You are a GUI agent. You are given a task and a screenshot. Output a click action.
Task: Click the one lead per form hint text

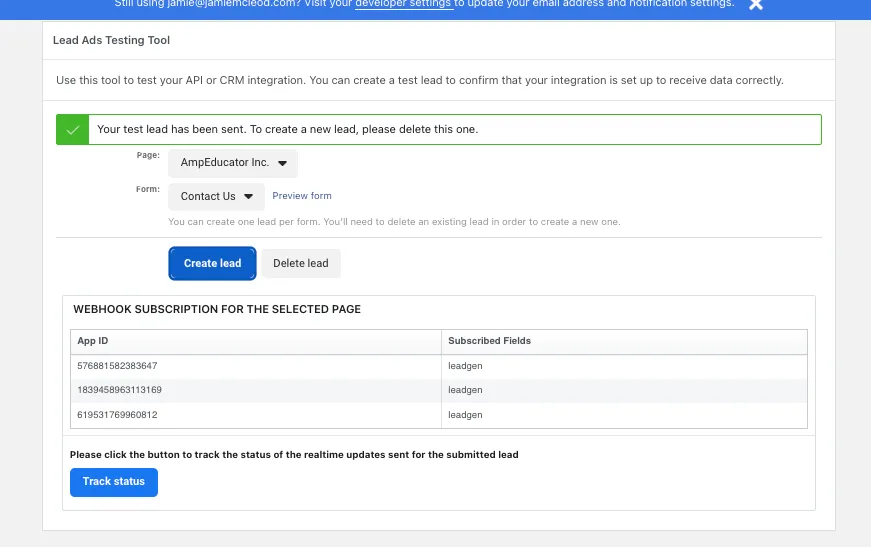(x=394, y=222)
